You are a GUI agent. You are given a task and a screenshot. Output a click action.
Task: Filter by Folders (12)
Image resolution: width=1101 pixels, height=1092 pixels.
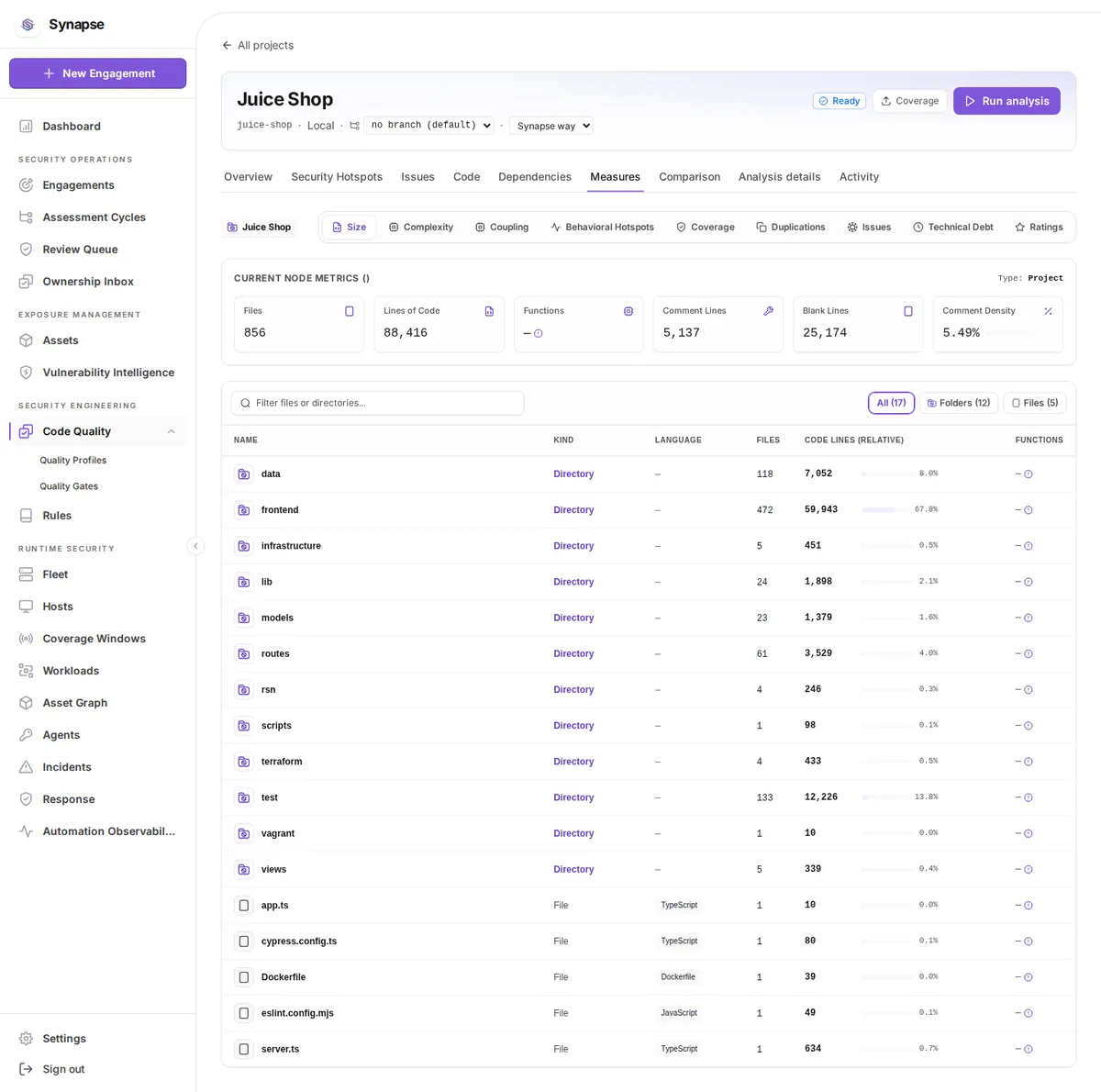(x=959, y=403)
